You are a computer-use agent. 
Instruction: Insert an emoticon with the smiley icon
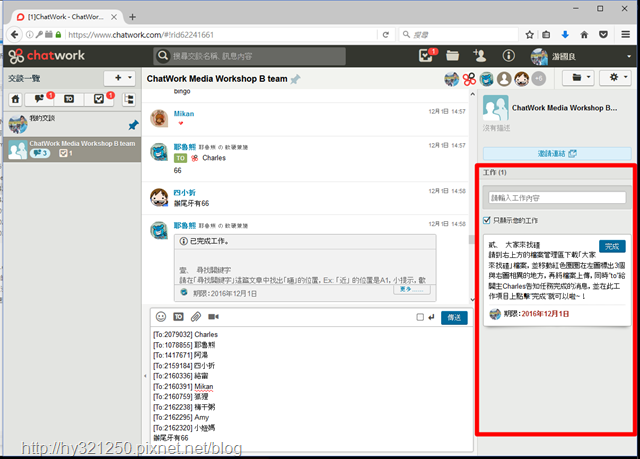161,317
